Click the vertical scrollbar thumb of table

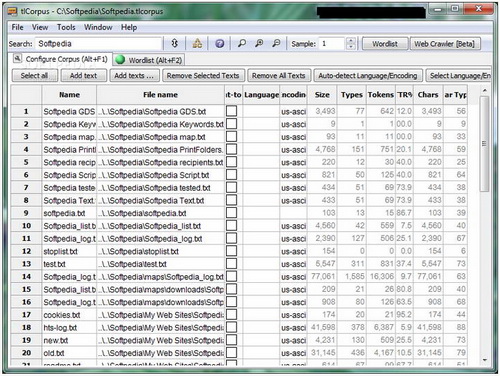click(x=485, y=144)
